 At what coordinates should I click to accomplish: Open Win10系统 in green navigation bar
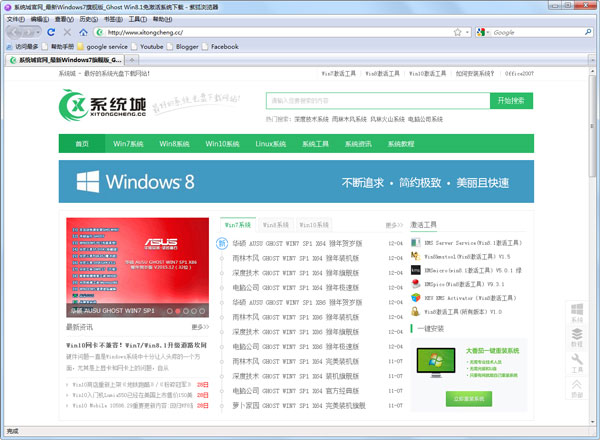pos(222,143)
